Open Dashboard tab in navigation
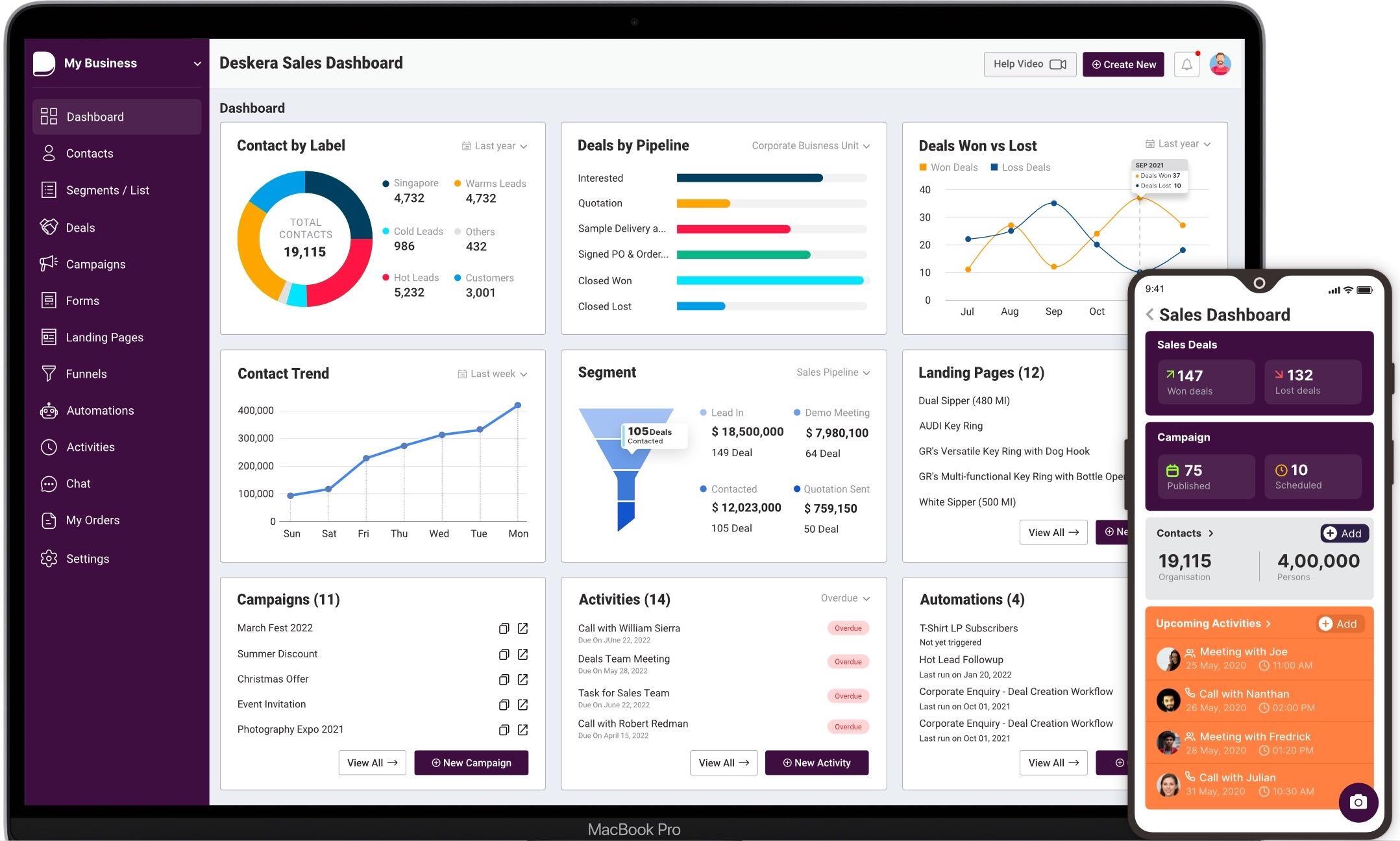 [96, 117]
